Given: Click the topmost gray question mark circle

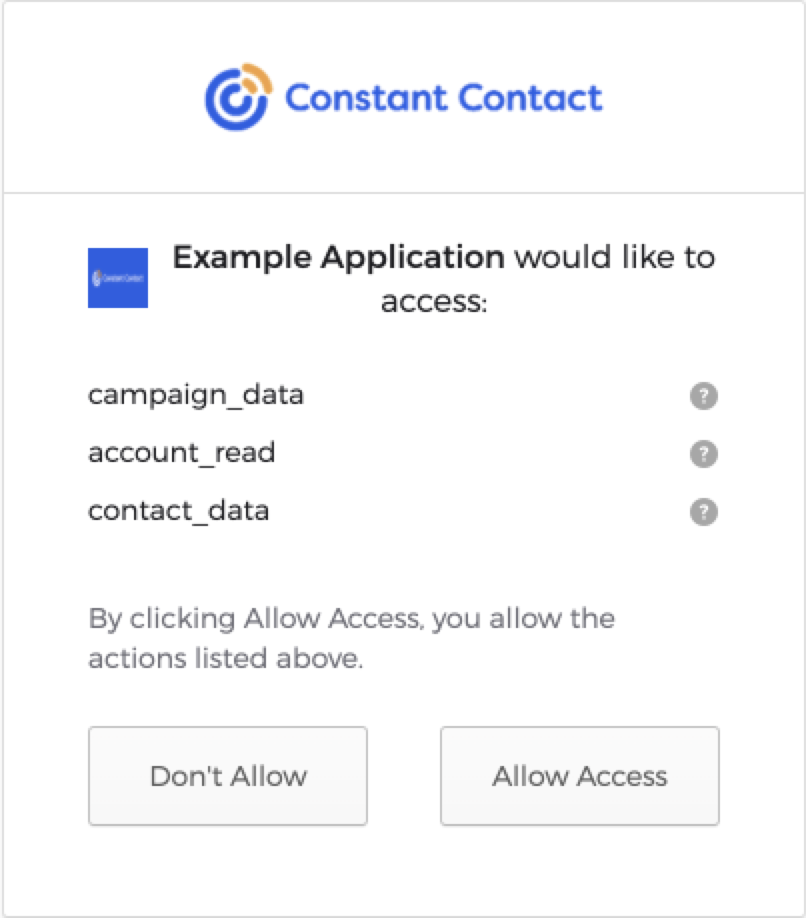Looking at the screenshot, I should pos(703,396).
